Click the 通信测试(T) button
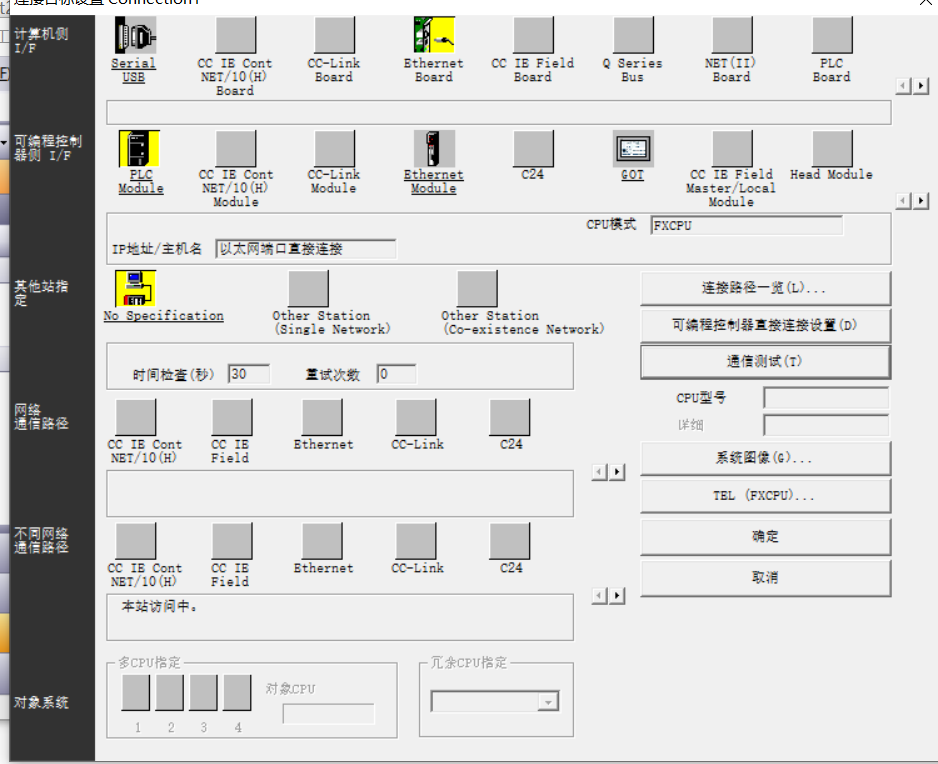Image resolution: width=938 pixels, height=764 pixels. point(765,361)
